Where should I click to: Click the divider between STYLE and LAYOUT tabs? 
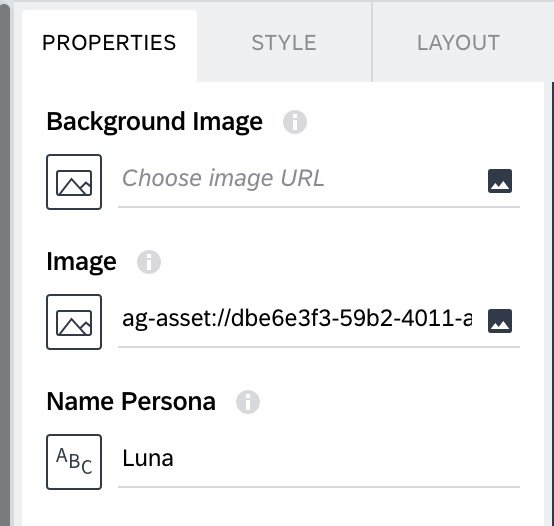(x=372, y=42)
